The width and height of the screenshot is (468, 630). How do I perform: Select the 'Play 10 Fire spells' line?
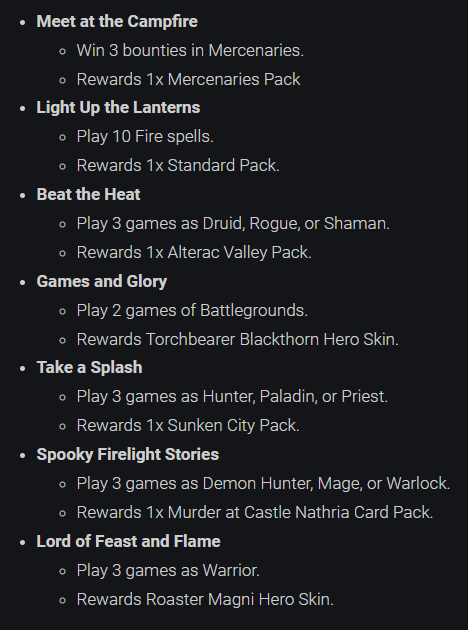coord(145,137)
